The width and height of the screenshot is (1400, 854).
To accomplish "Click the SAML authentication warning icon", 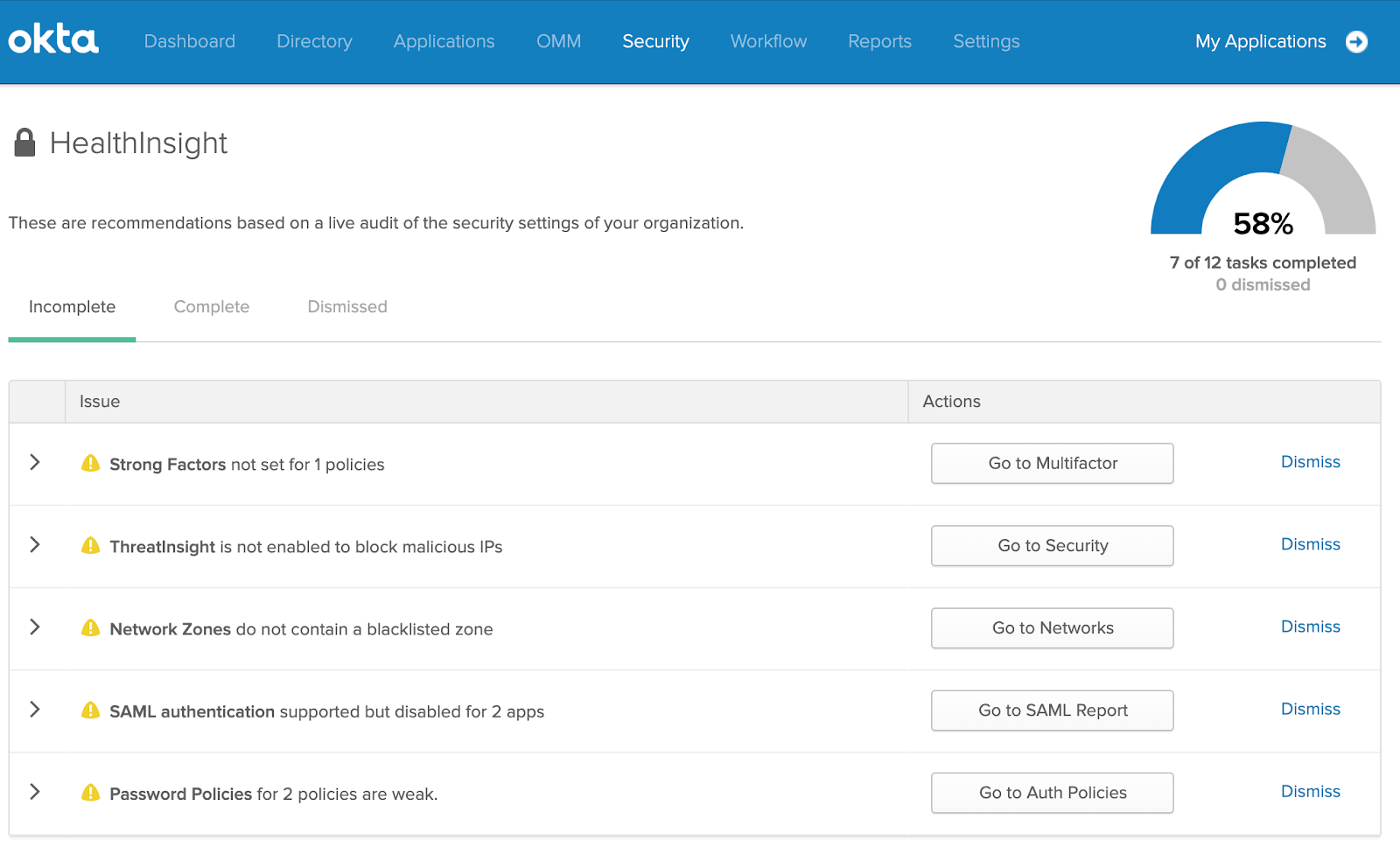I will point(90,710).
